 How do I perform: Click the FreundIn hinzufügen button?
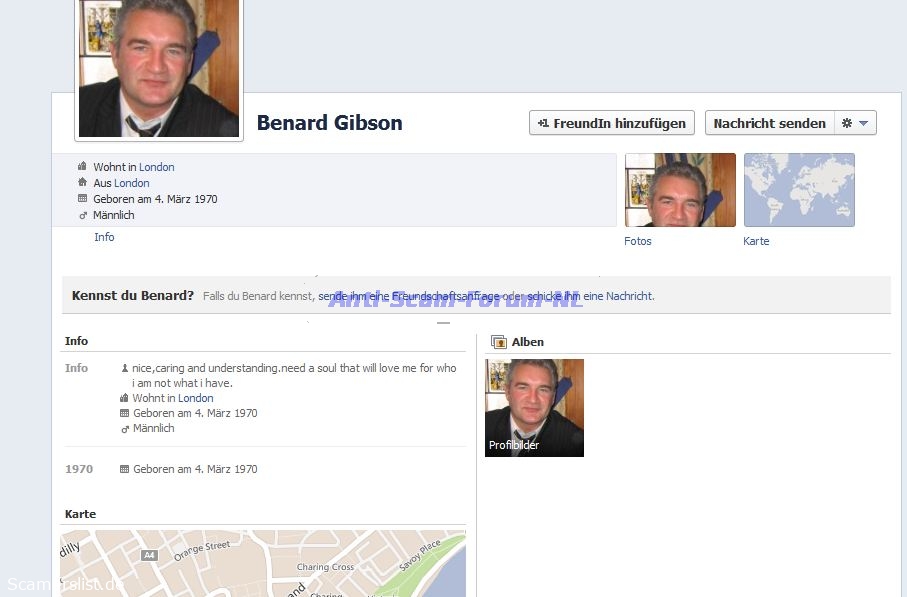point(611,123)
